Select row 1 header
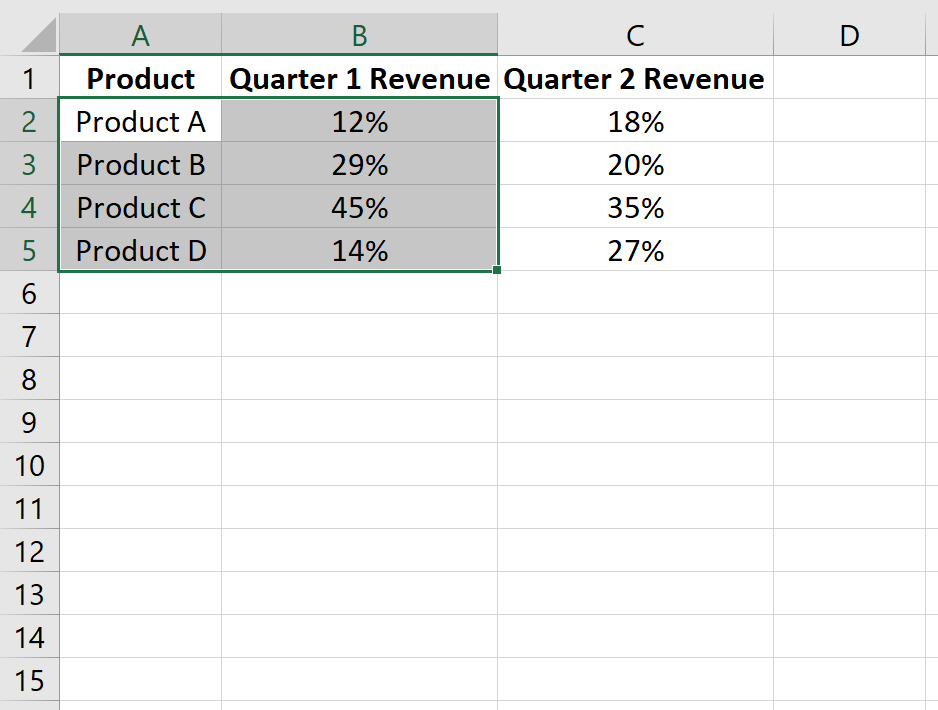This screenshot has width=938, height=710. coord(29,78)
